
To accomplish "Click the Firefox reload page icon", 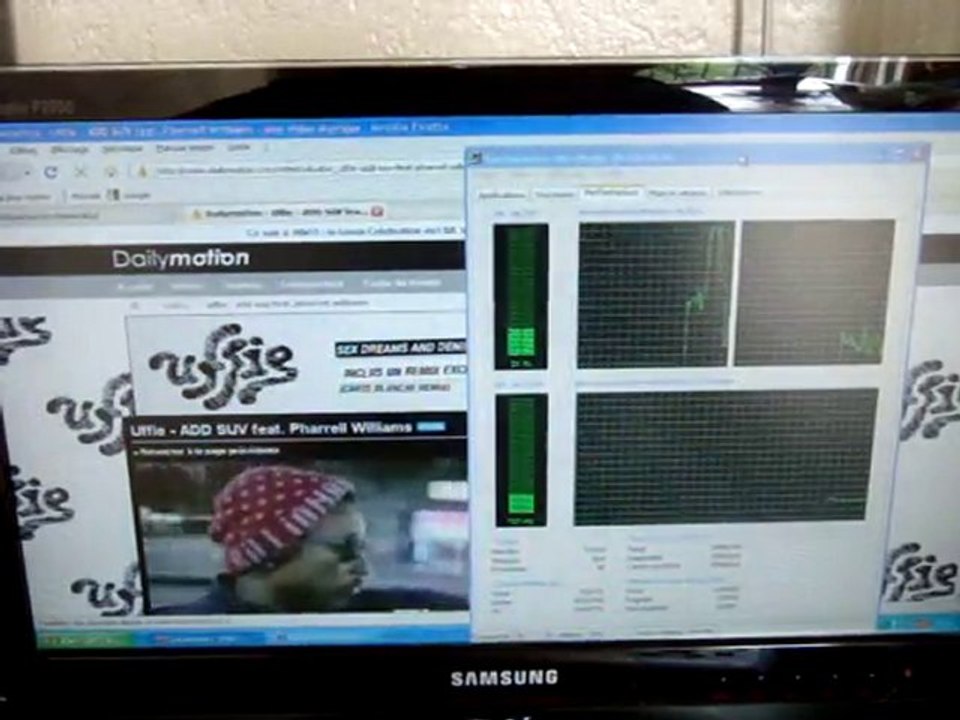I will tap(51, 173).
